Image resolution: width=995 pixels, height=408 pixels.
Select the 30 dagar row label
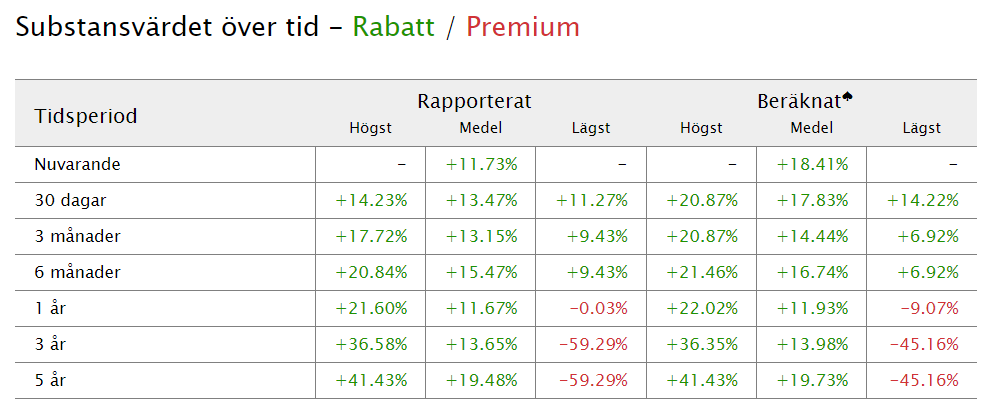[70, 201]
